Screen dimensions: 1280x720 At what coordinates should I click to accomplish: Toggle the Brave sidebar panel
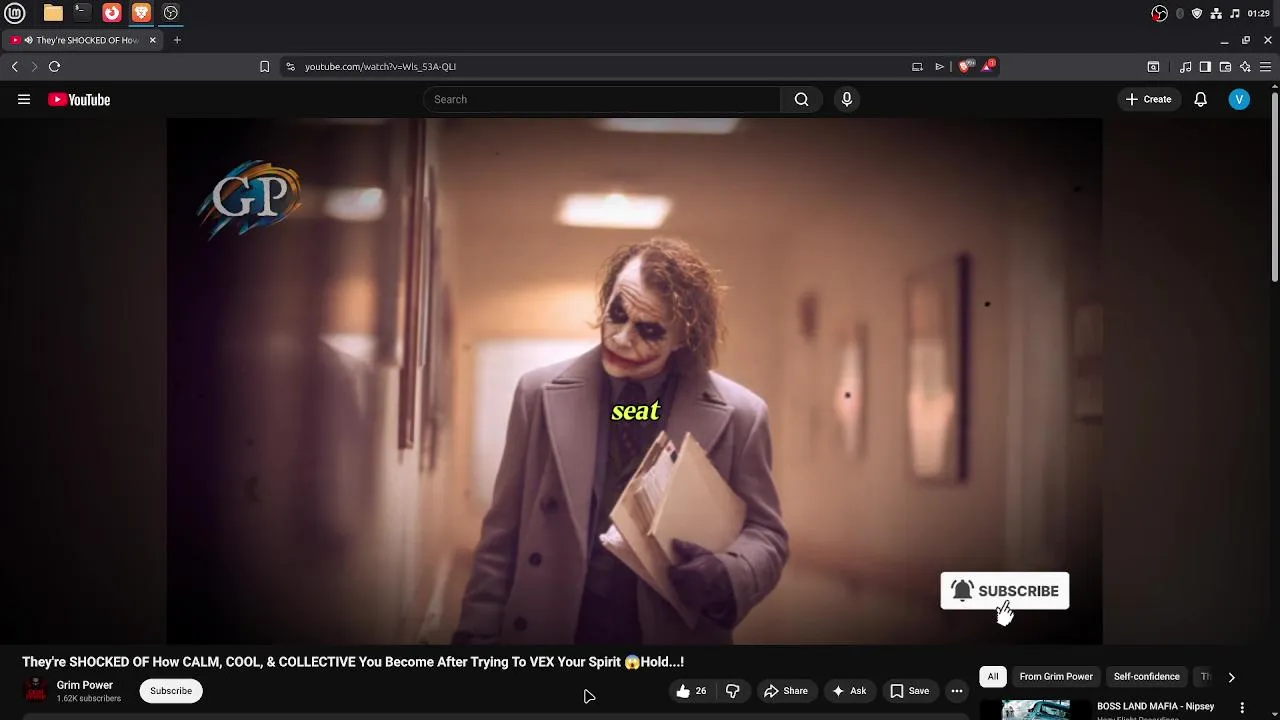click(1205, 67)
